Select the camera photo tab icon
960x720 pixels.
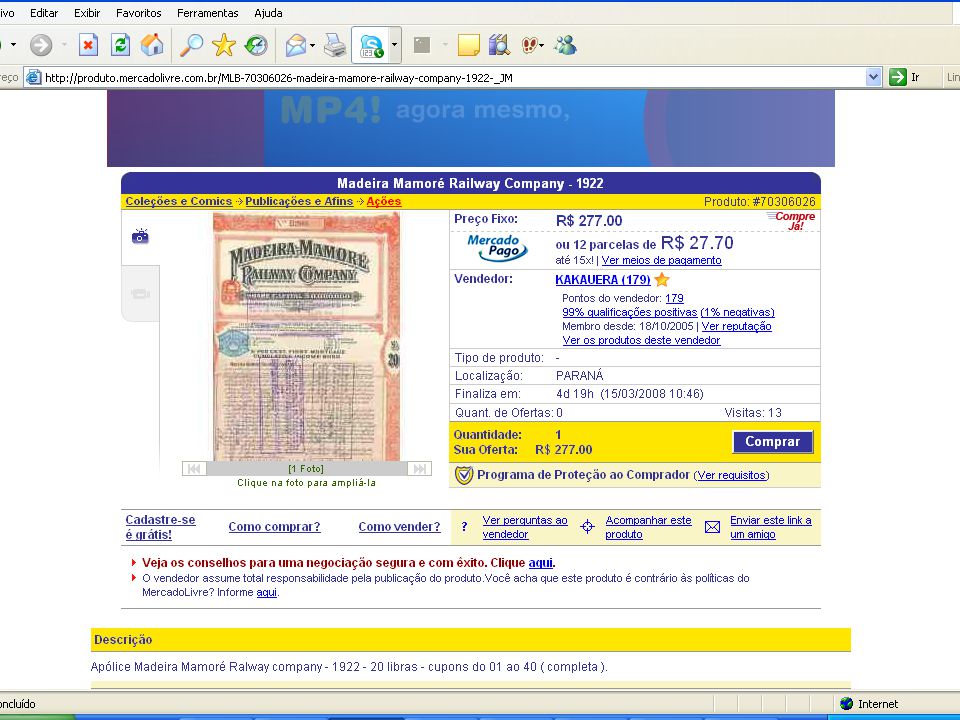tap(140, 236)
